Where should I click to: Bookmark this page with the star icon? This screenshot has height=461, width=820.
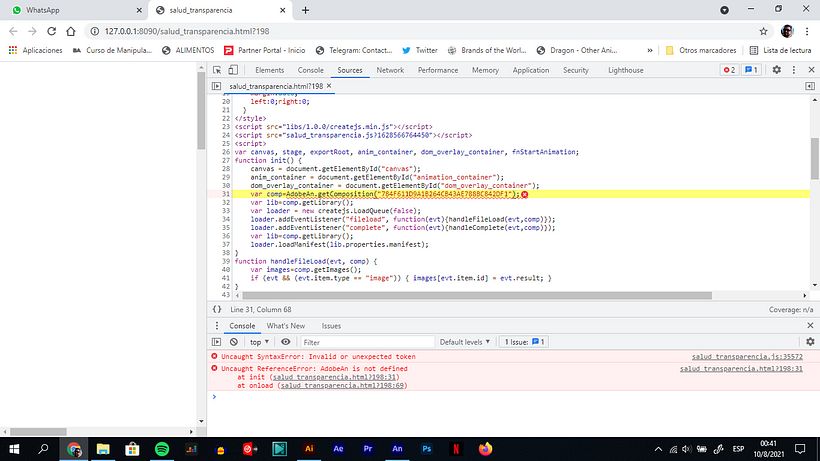tap(764, 31)
